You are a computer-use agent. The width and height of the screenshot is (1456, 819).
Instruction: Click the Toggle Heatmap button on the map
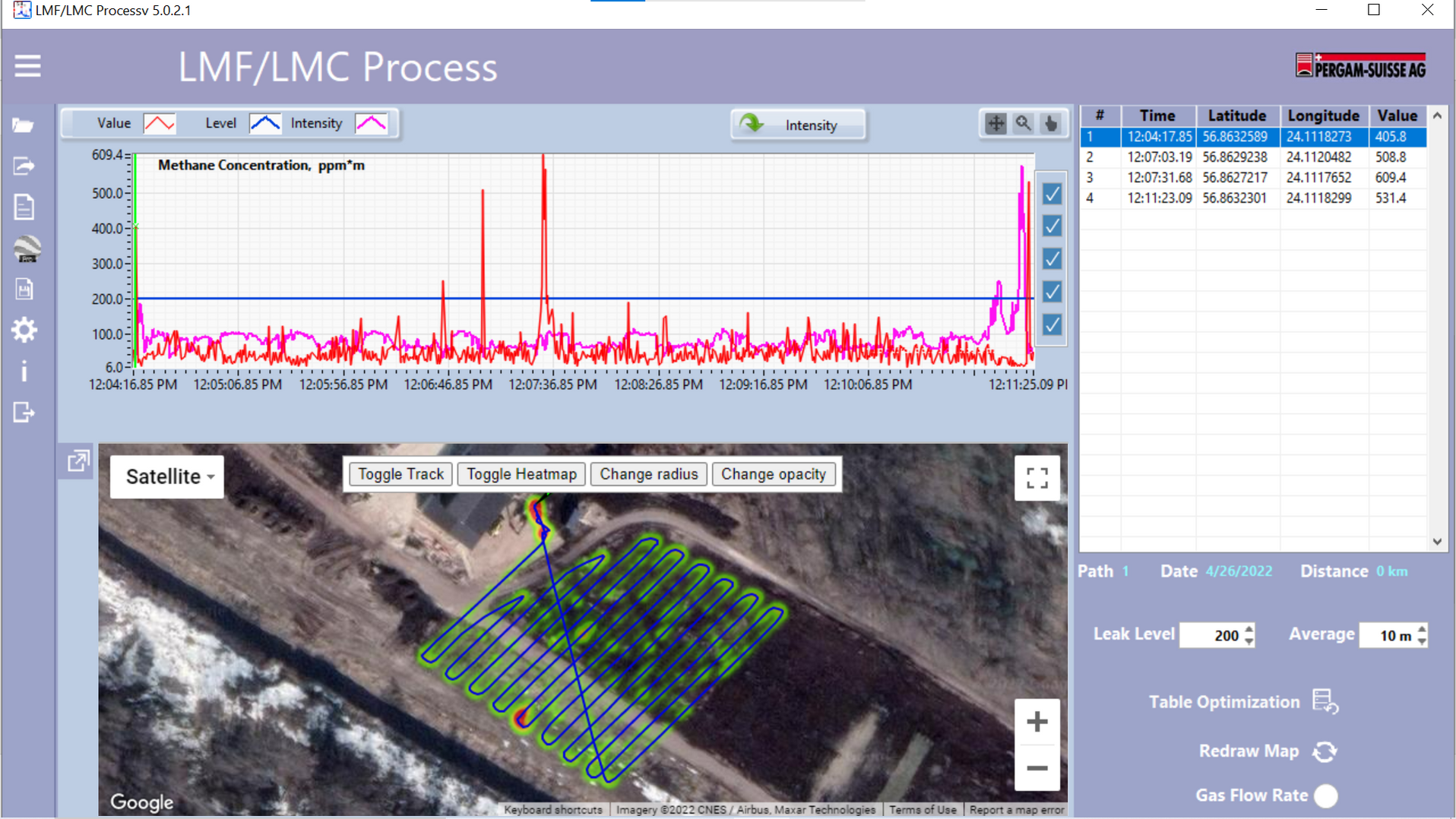tap(521, 473)
